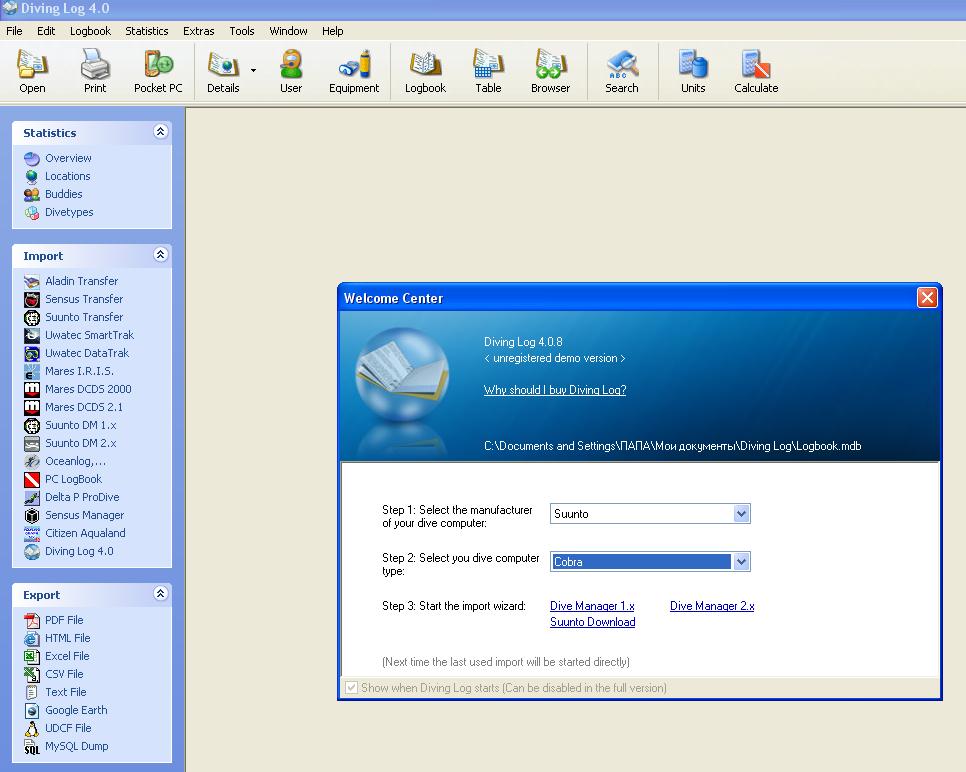Start PC LogBook import
966x772 pixels.
[63, 479]
